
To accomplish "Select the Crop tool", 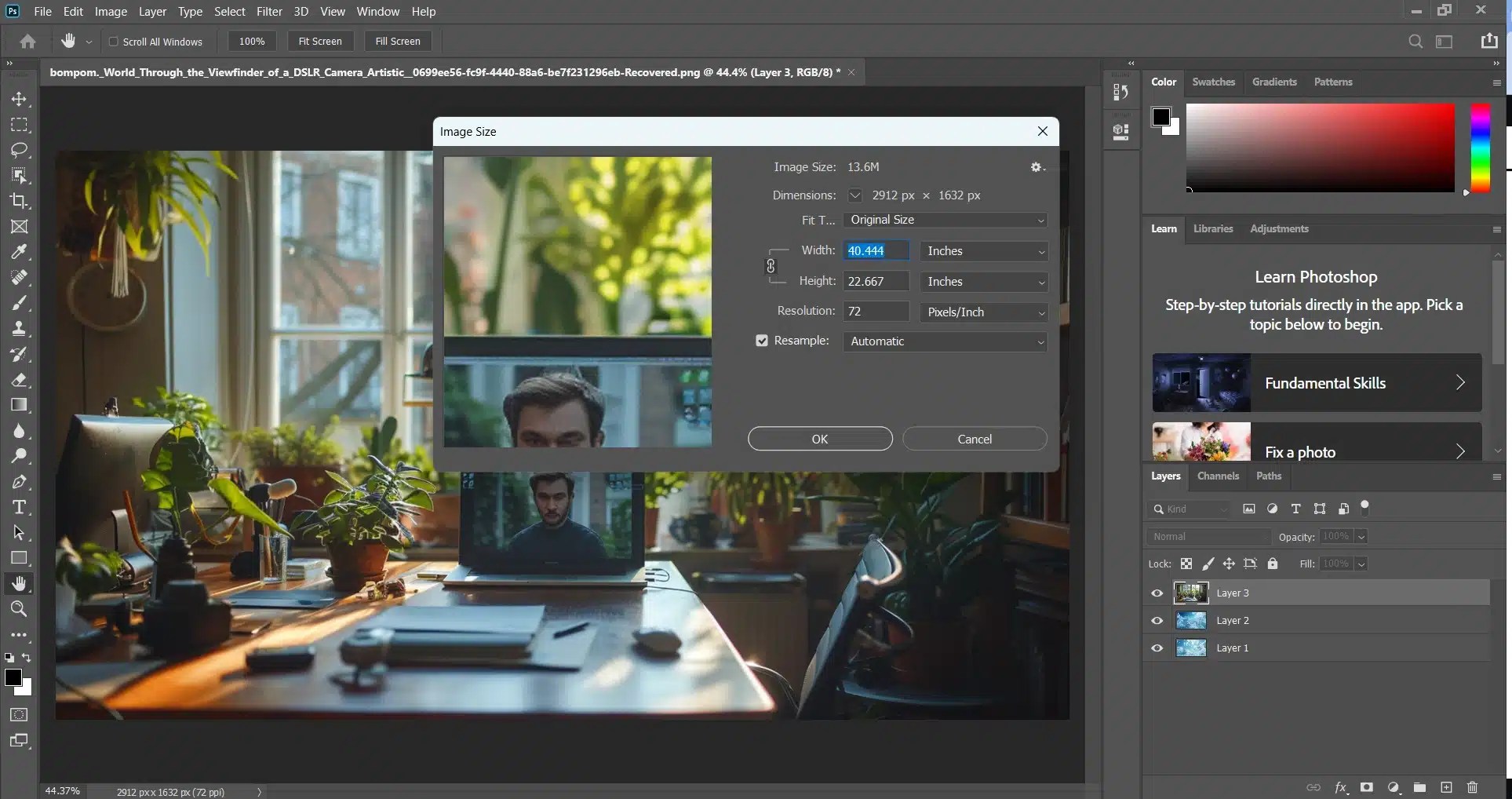I will coord(19,201).
